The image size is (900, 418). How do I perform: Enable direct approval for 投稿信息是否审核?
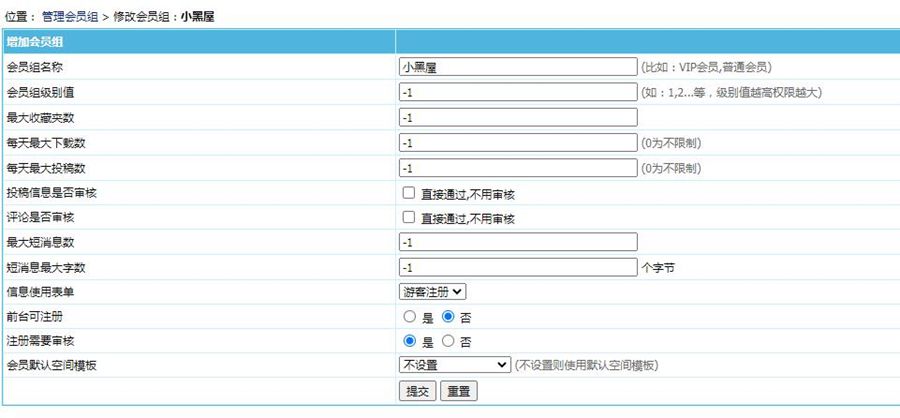(408, 193)
